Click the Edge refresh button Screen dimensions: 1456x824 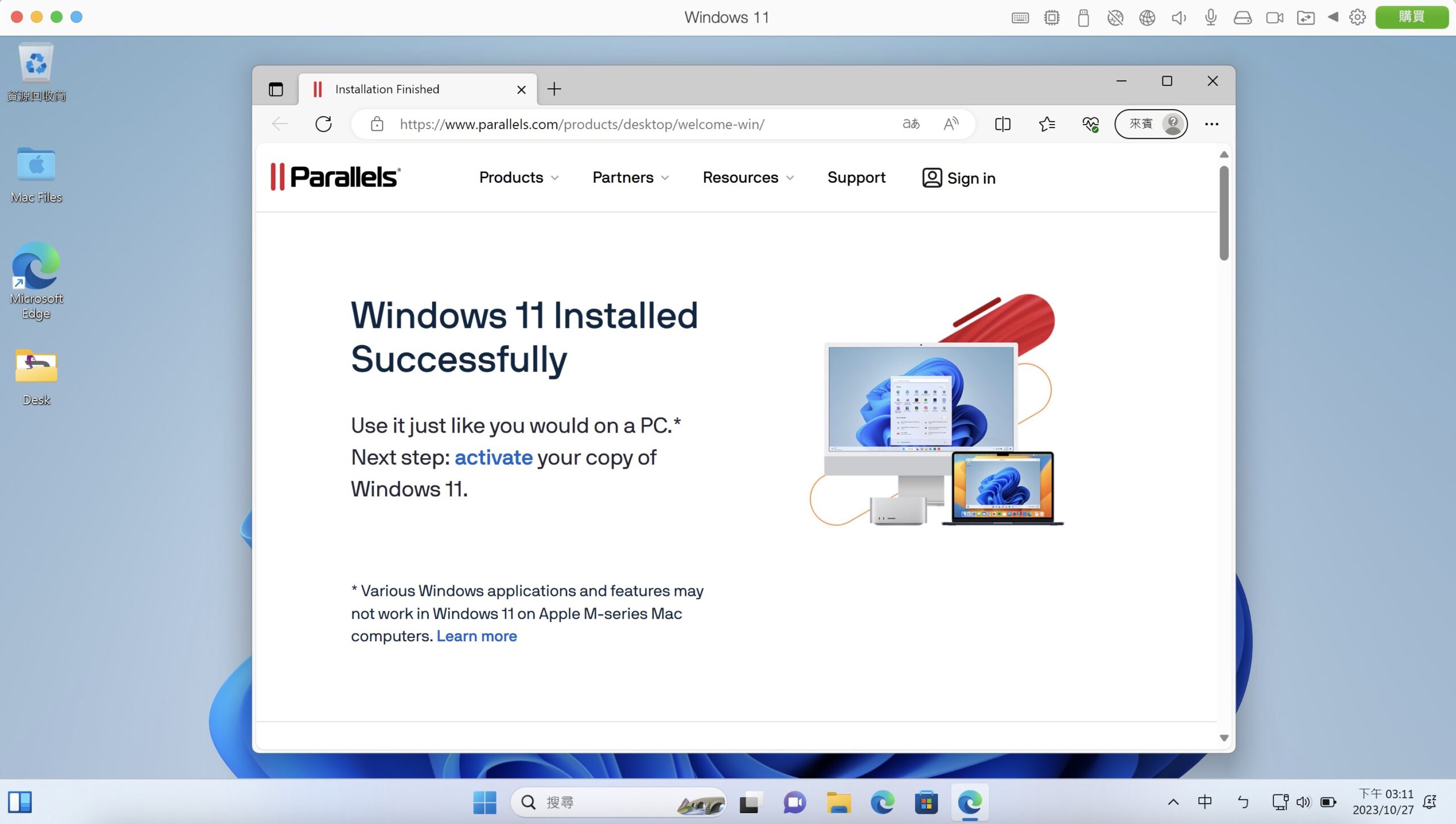tap(324, 124)
